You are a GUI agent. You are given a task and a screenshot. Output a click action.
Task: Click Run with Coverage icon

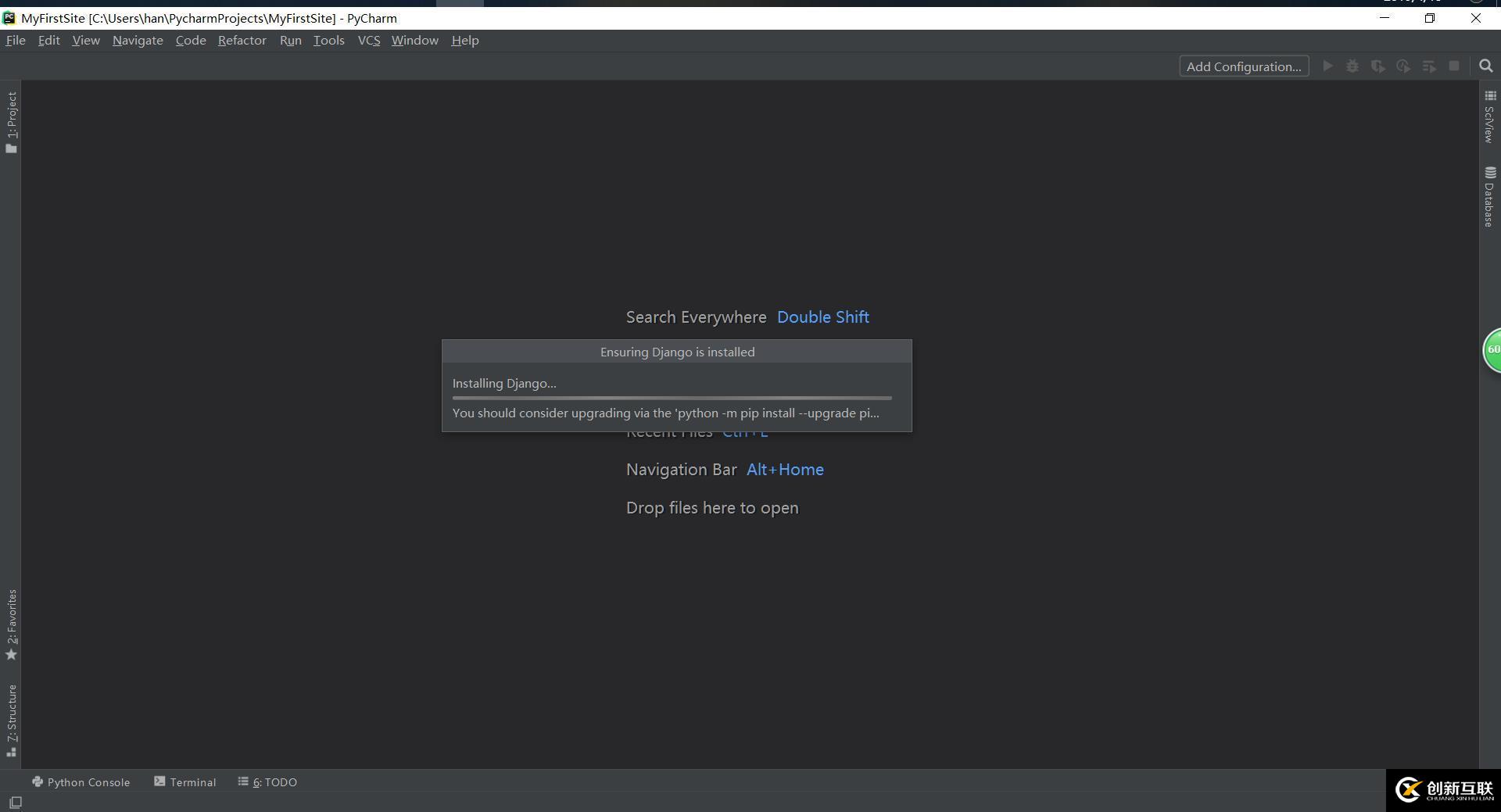[1378, 66]
